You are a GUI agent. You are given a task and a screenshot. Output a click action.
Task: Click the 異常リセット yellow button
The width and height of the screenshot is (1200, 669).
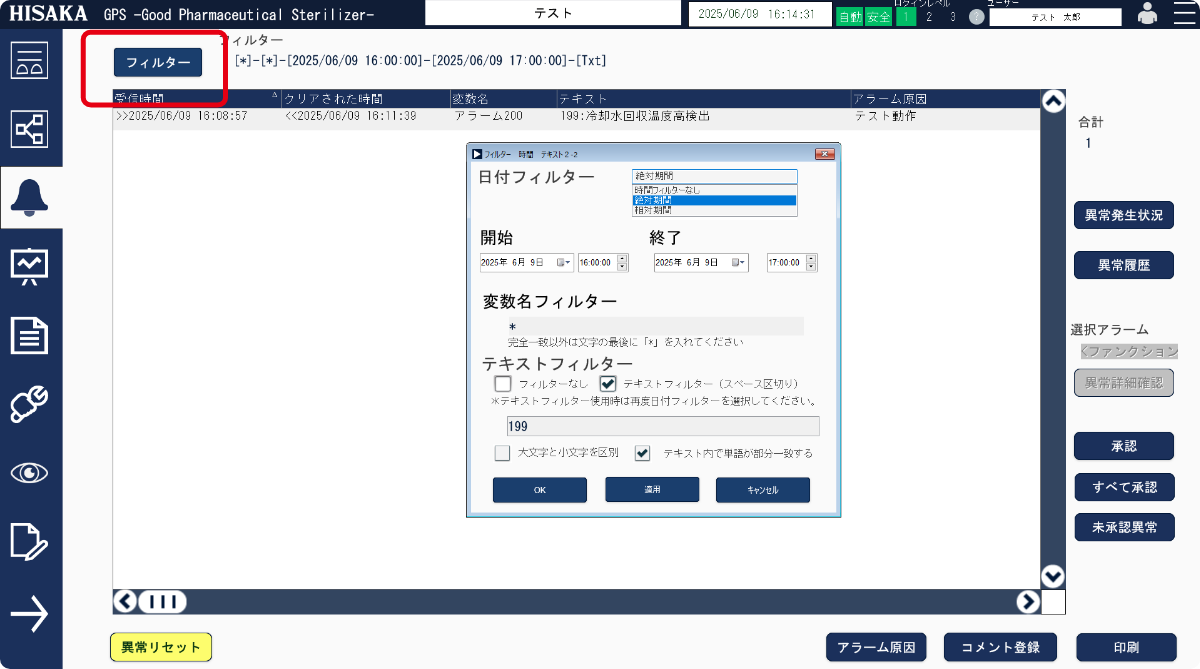pyautogui.click(x=160, y=647)
